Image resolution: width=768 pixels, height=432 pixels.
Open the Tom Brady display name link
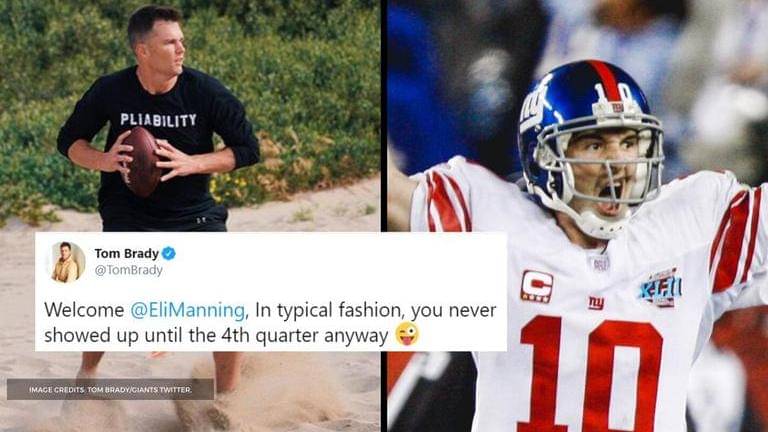pos(126,253)
